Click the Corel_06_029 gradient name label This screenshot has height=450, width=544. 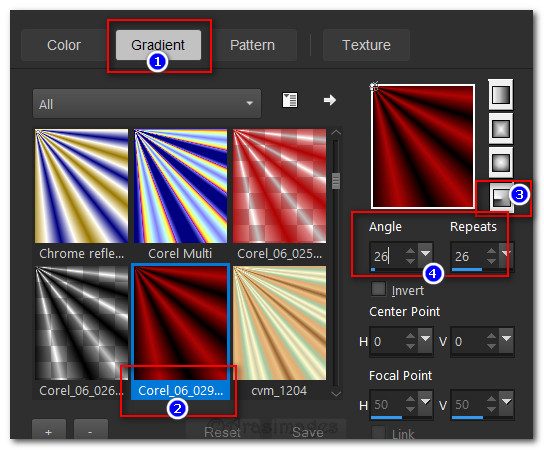tap(180, 391)
